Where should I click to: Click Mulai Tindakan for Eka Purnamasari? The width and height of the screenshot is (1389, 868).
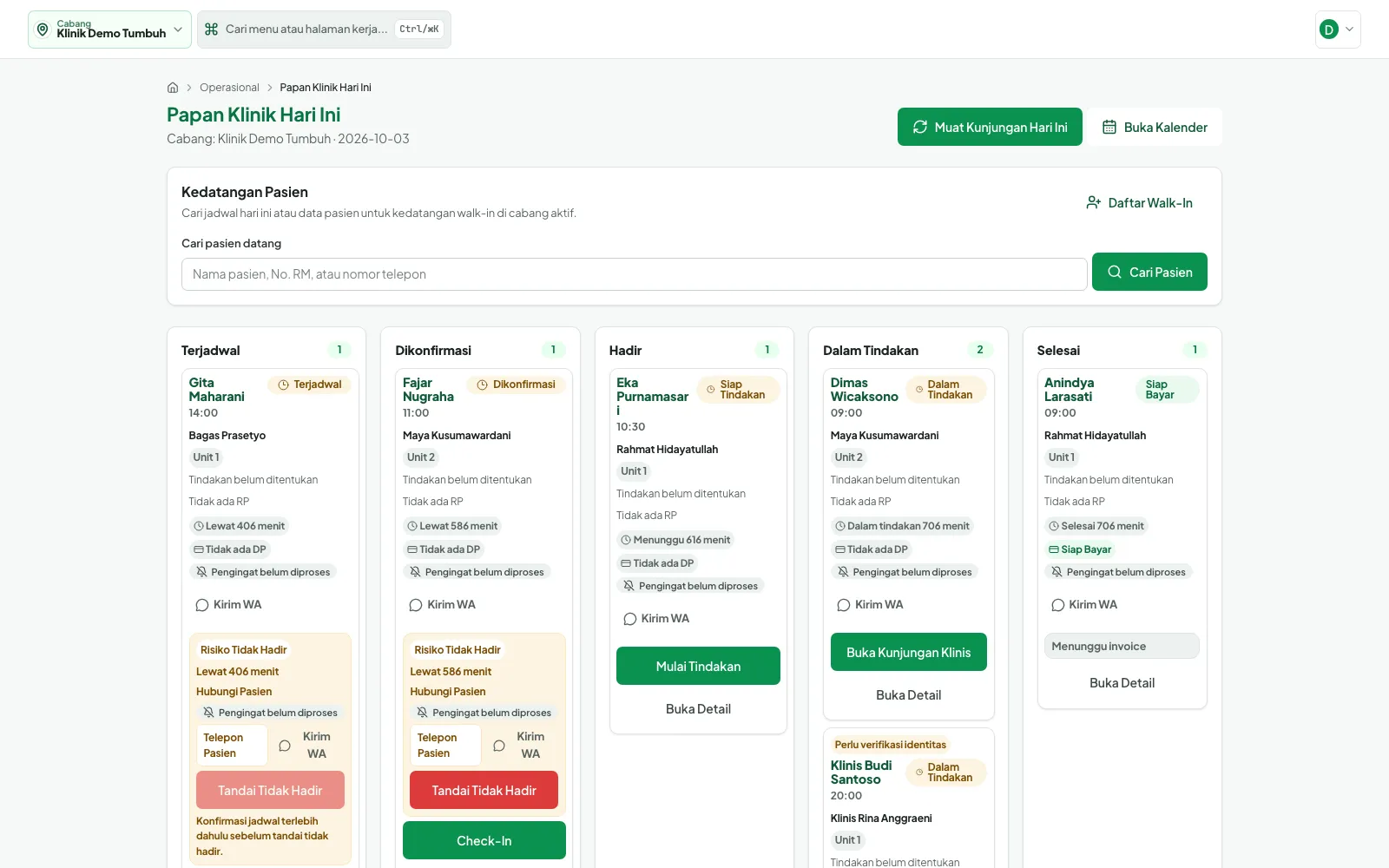click(698, 666)
